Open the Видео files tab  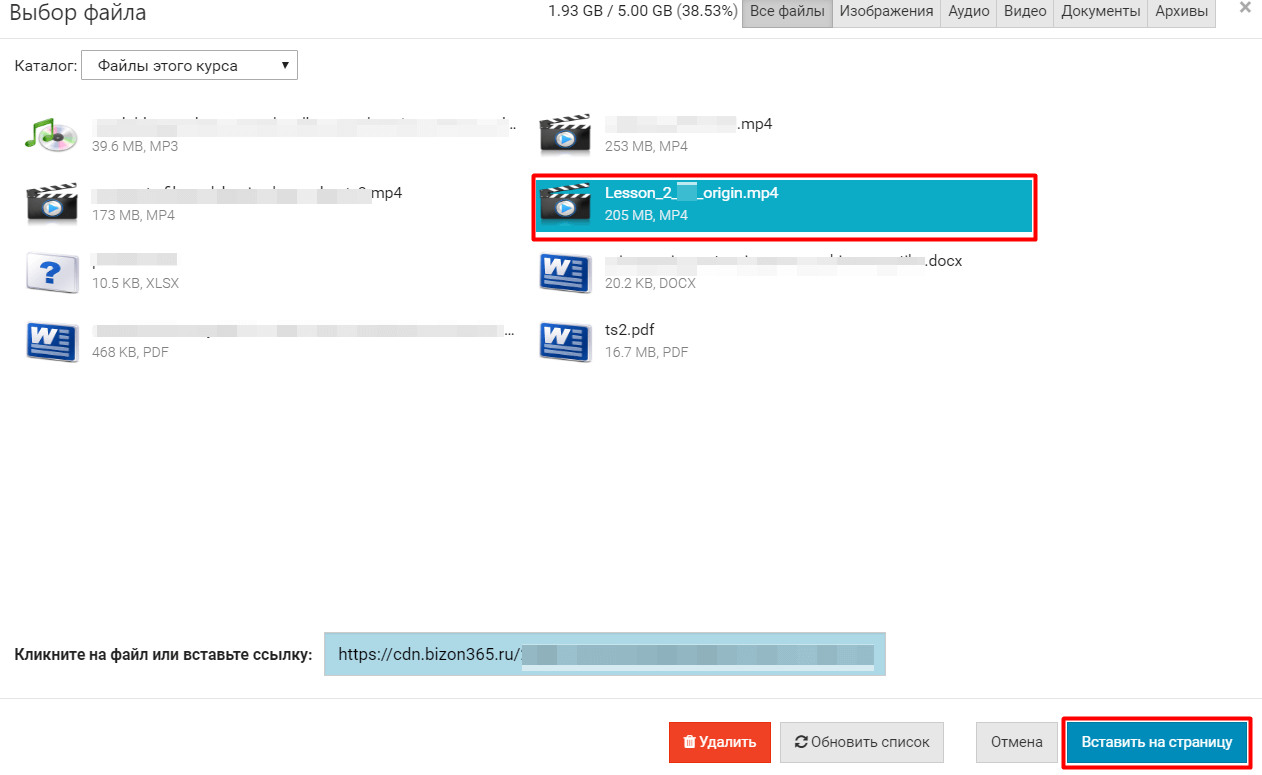1025,12
